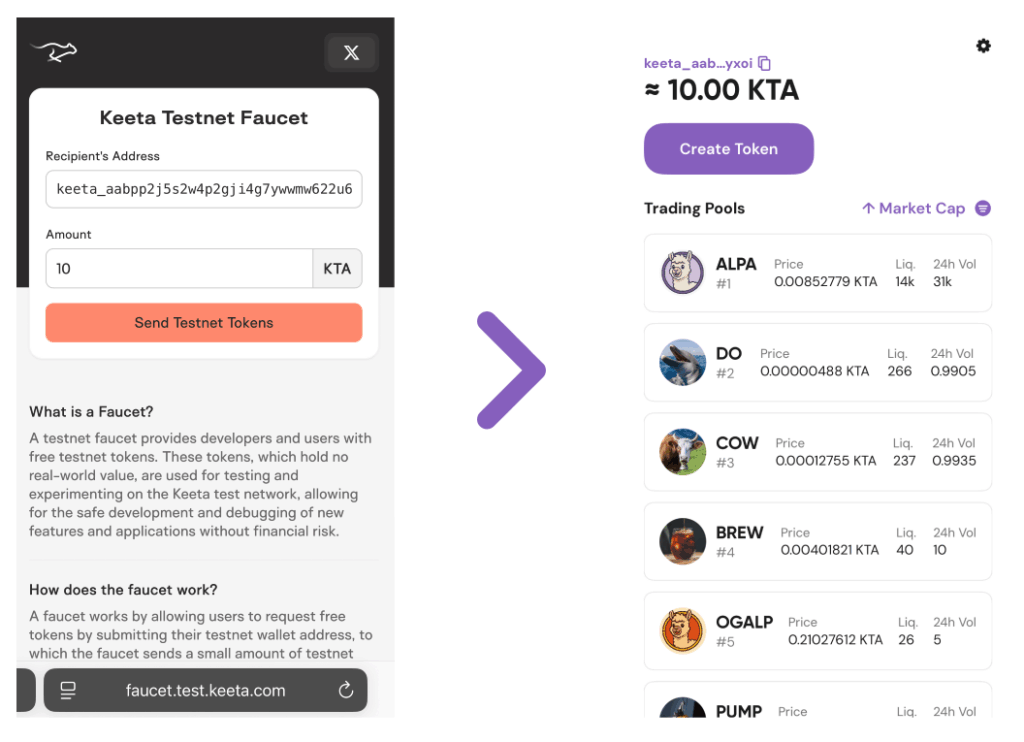Click the Amount input field
The width and height of the screenshot is (1024, 742).
tap(179, 269)
